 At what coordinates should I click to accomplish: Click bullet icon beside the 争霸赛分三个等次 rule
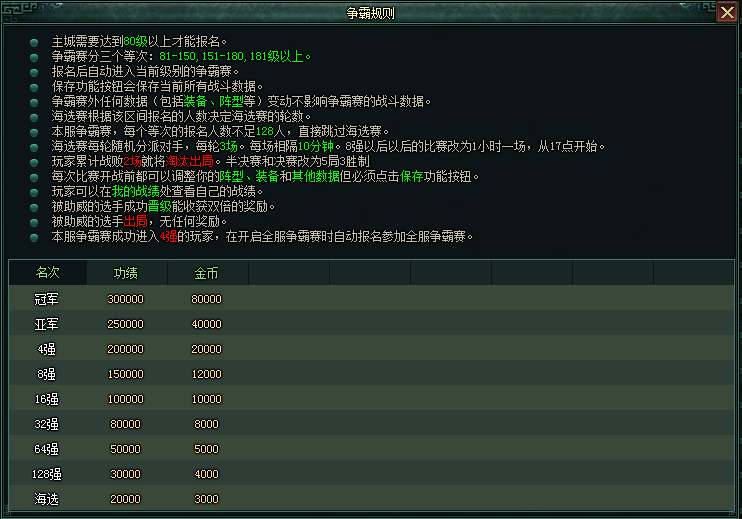34,57
